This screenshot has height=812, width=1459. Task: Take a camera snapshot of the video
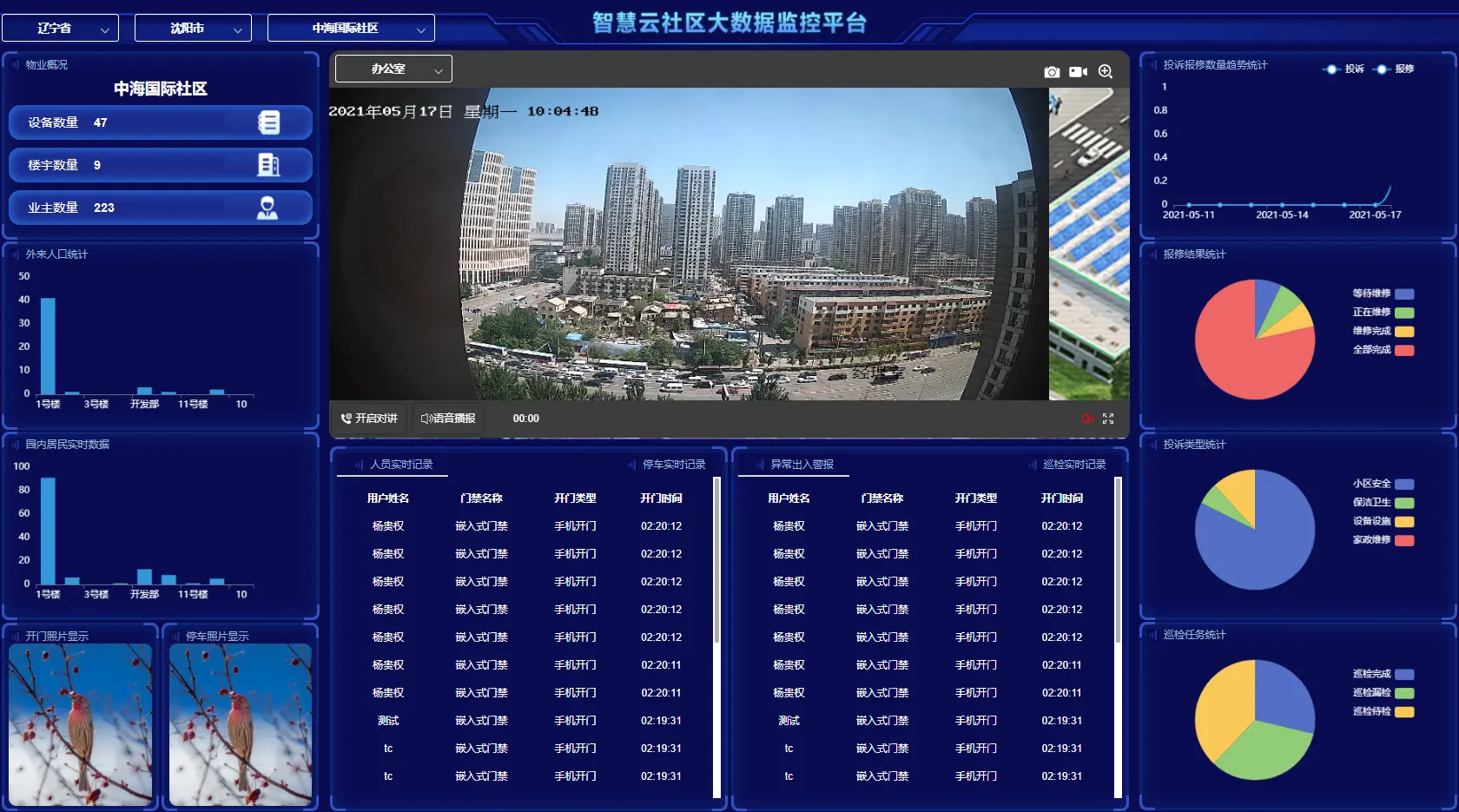pyautogui.click(x=1052, y=72)
